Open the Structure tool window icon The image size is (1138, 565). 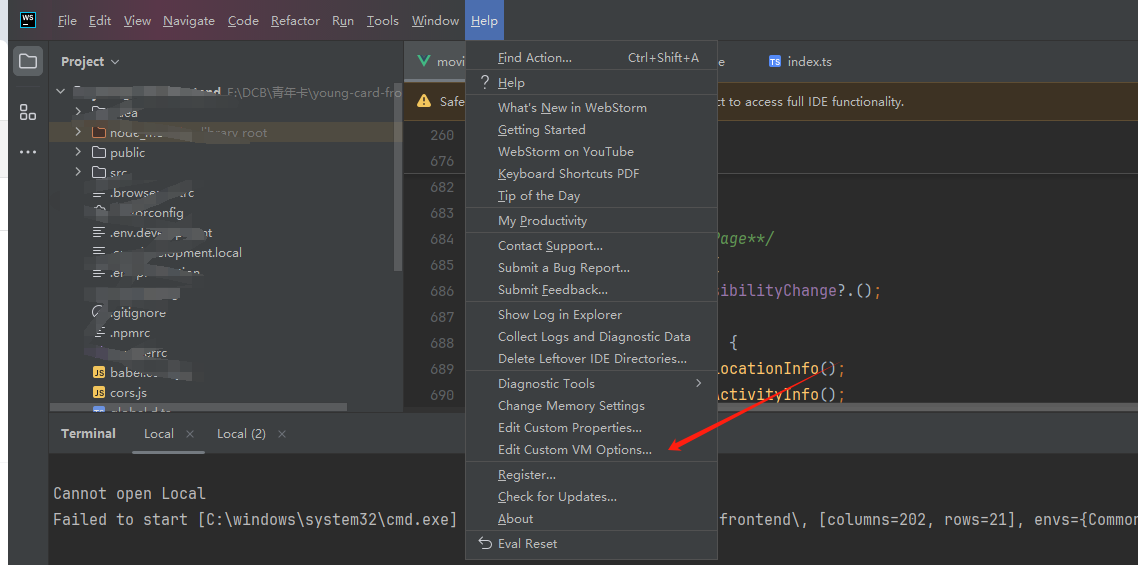[28, 112]
